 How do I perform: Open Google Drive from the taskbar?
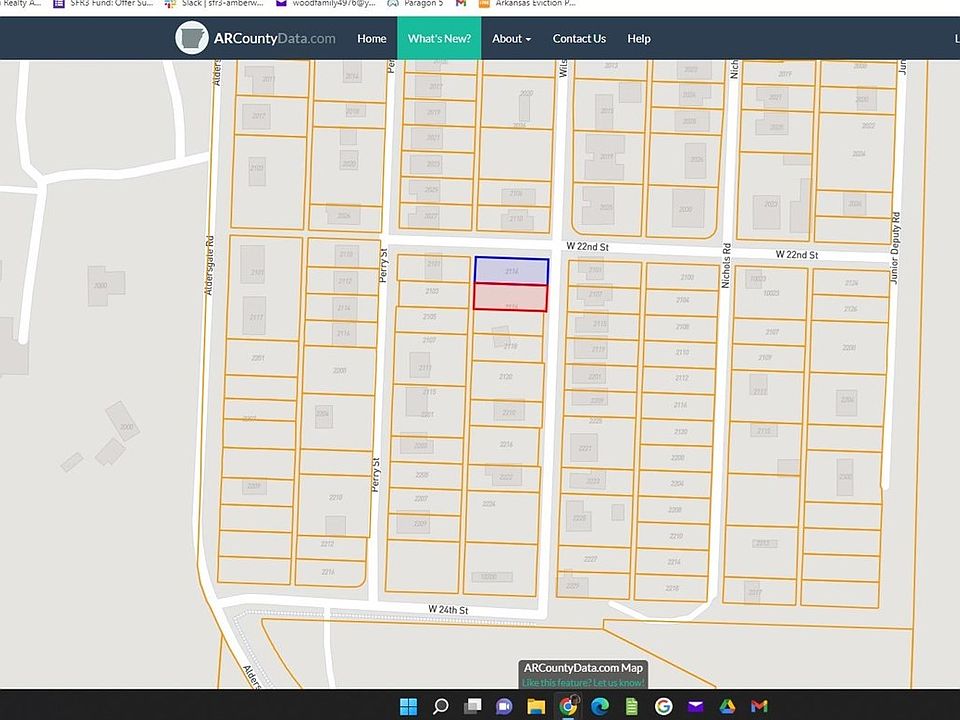[x=728, y=707]
